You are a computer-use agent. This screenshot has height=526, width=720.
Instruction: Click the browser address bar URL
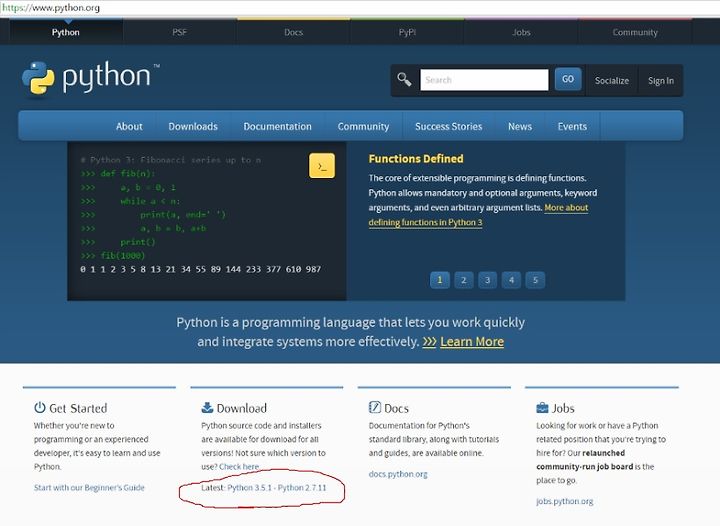[51, 8]
